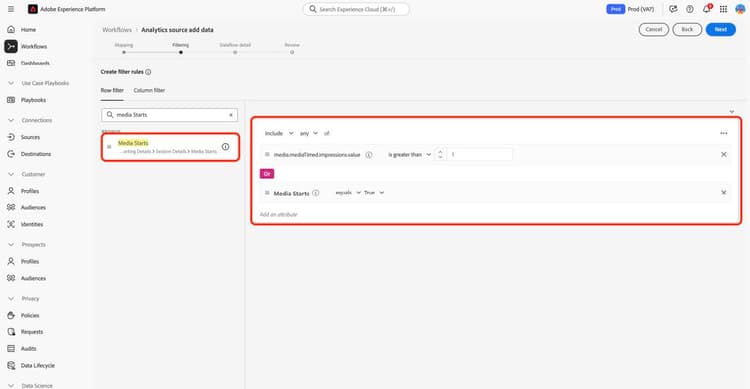
Task: Toggle the Or operator badge
Action: (267, 174)
